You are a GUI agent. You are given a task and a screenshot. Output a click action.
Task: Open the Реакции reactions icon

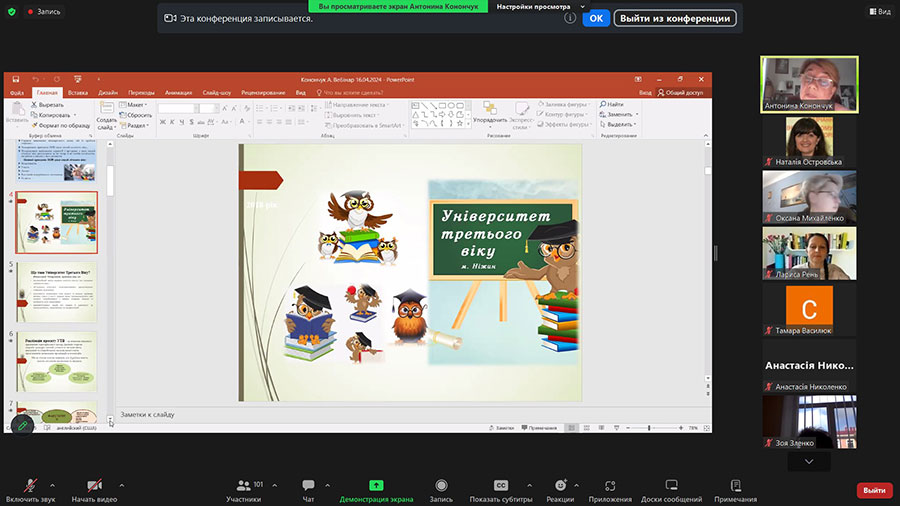(x=560, y=486)
